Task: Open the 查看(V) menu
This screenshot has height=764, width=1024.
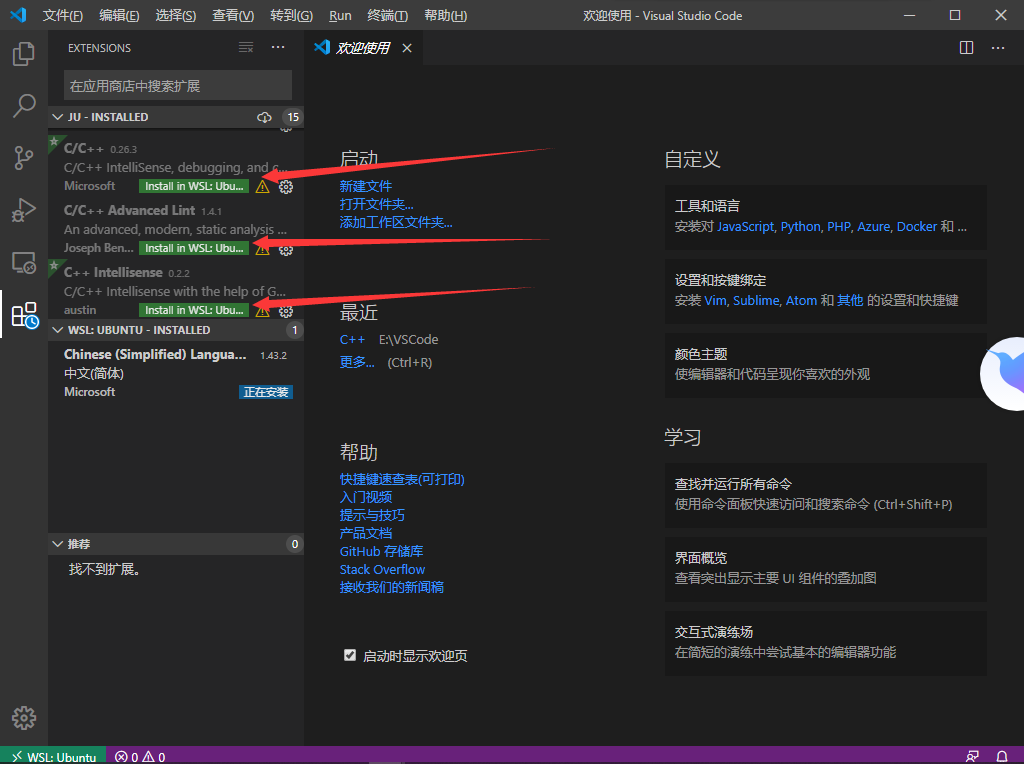Action: pyautogui.click(x=233, y=15)
